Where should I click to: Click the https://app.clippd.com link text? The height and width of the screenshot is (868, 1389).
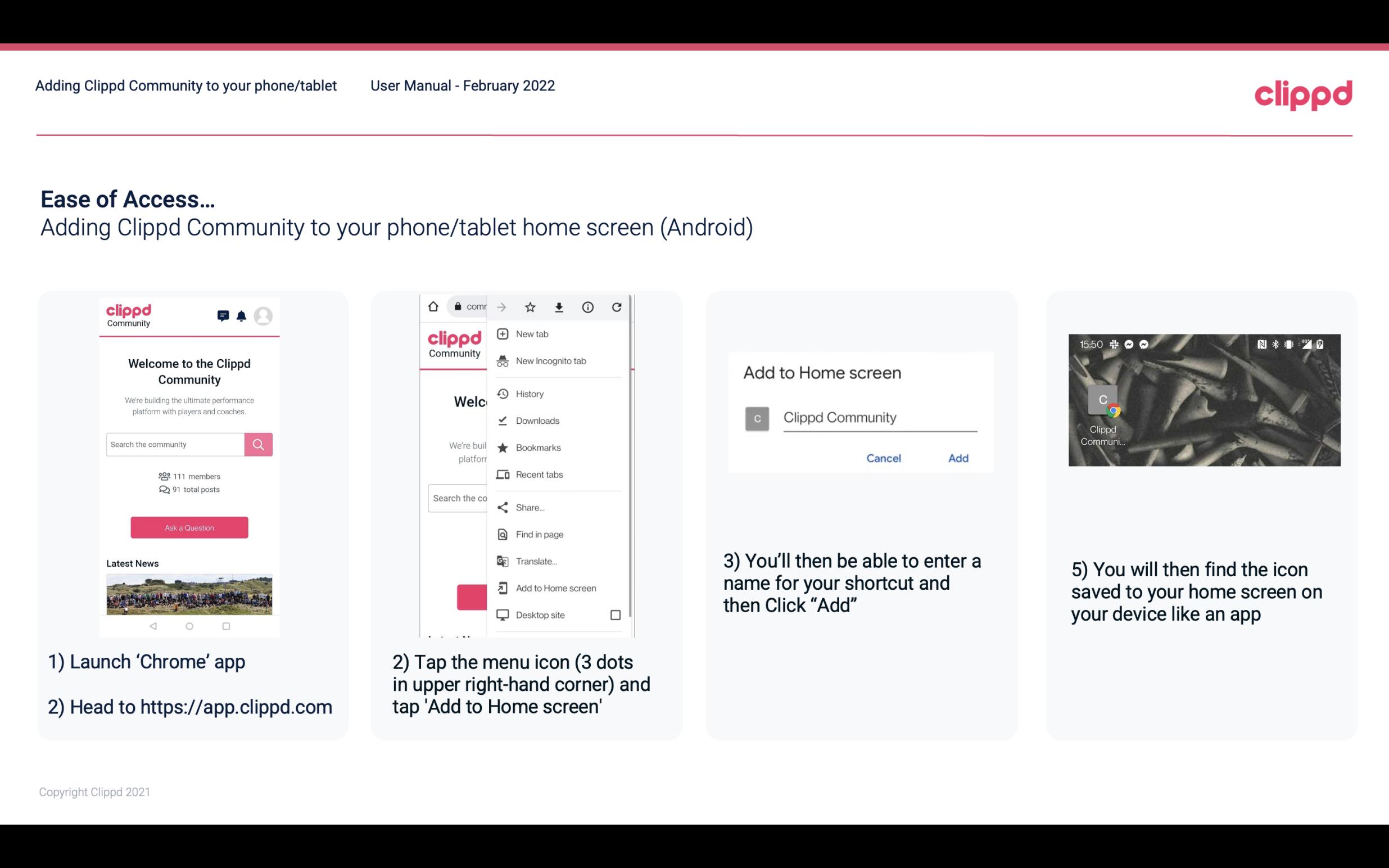236,707
